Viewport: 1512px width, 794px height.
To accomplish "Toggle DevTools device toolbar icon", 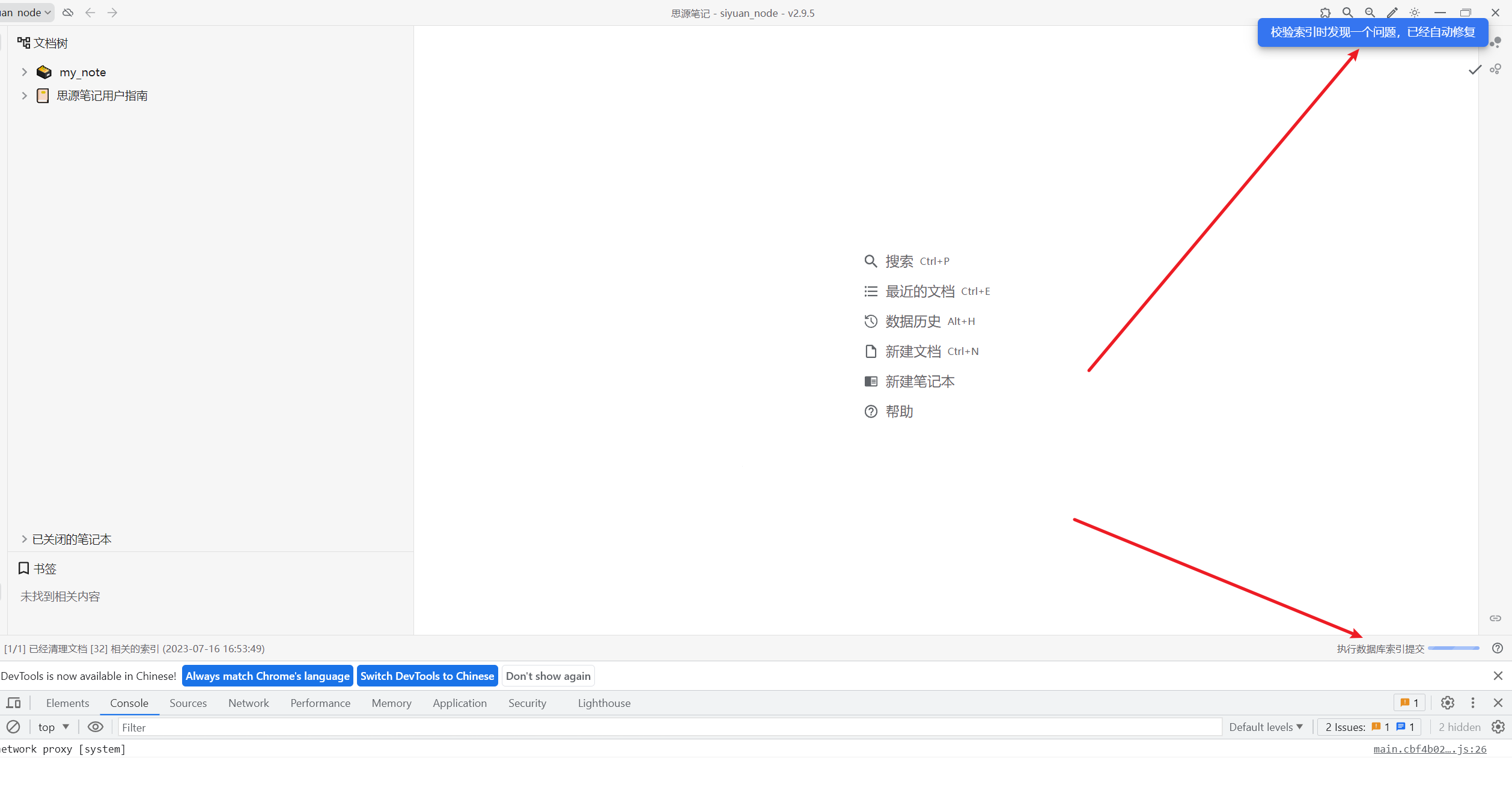I will click(13, 703).
